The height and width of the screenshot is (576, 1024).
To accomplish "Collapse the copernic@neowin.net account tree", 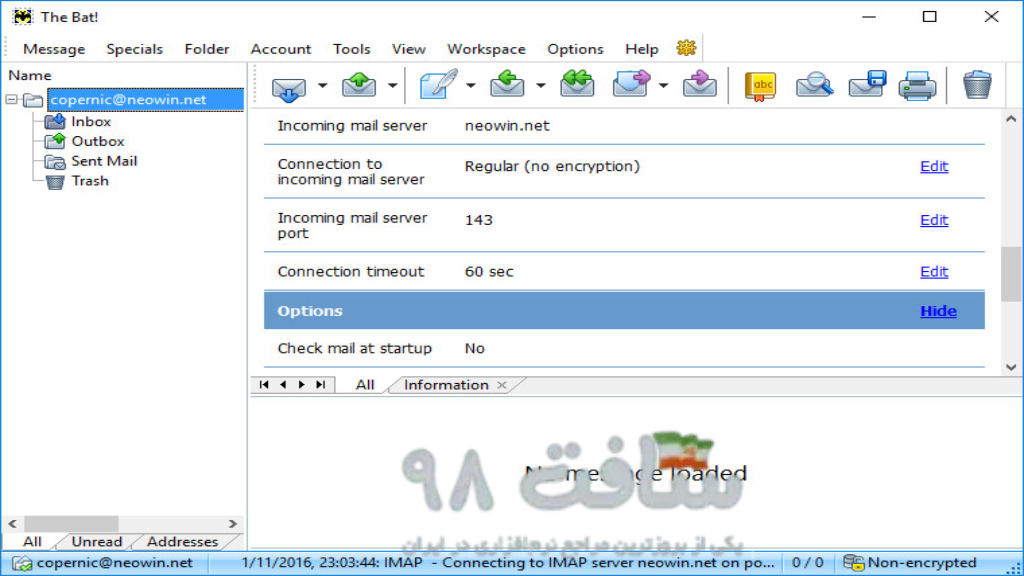I will pyautogui.click(x=12, y=100).
